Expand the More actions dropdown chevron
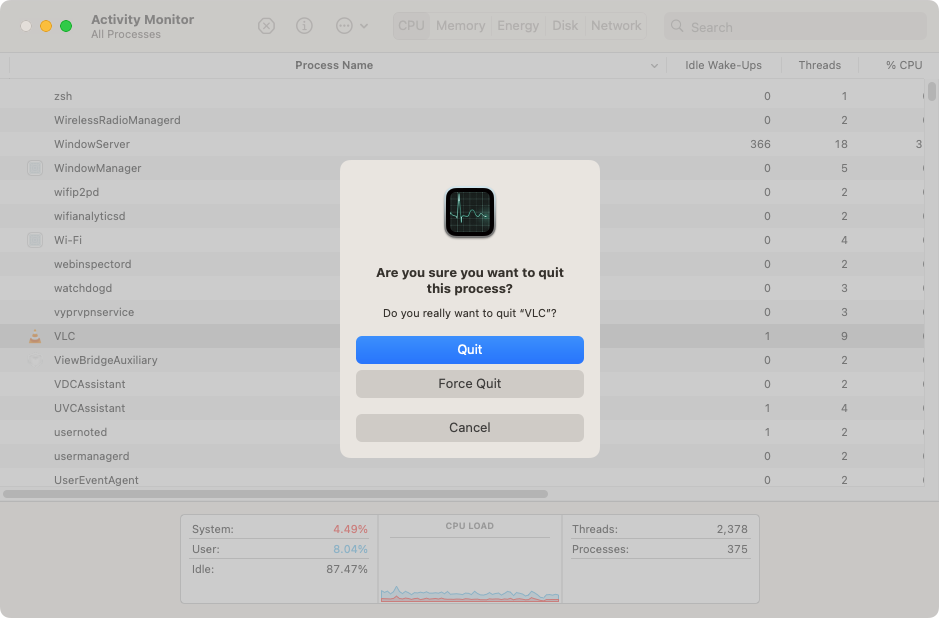The image size is (939, 618). click(364, 26)
